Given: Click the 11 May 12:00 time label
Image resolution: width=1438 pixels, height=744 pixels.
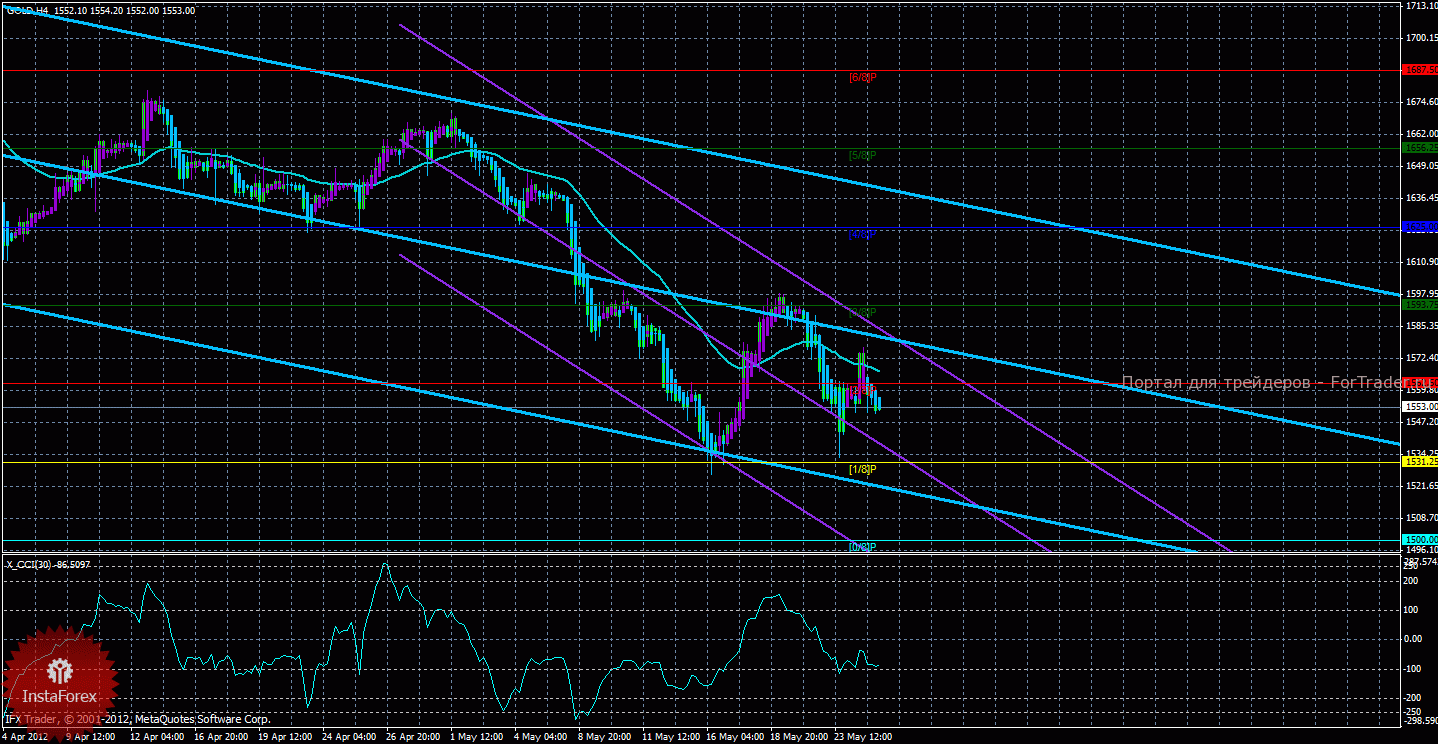Looking at the screenshot, I should point(671,736).
